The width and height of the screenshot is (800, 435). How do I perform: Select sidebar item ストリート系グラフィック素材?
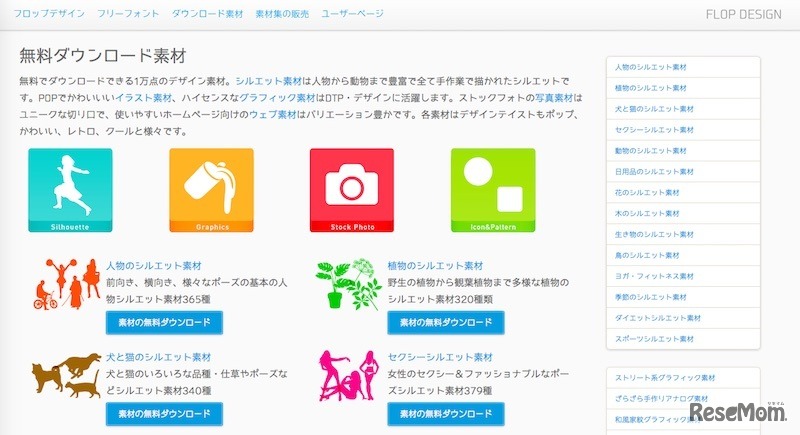click(x=683, y=378)
